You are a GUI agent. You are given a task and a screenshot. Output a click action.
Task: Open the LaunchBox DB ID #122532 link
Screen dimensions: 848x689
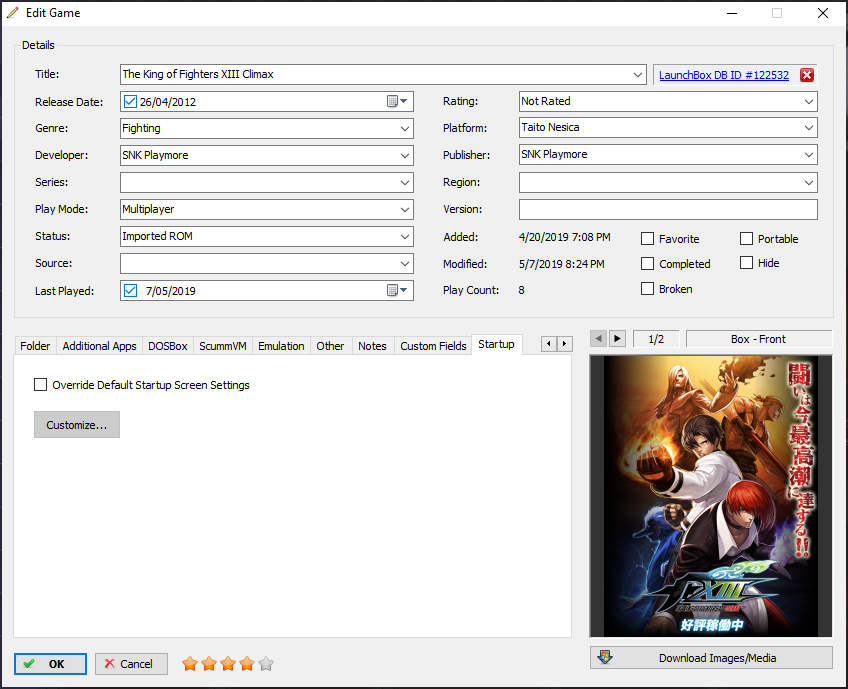(x=724, y=75)
